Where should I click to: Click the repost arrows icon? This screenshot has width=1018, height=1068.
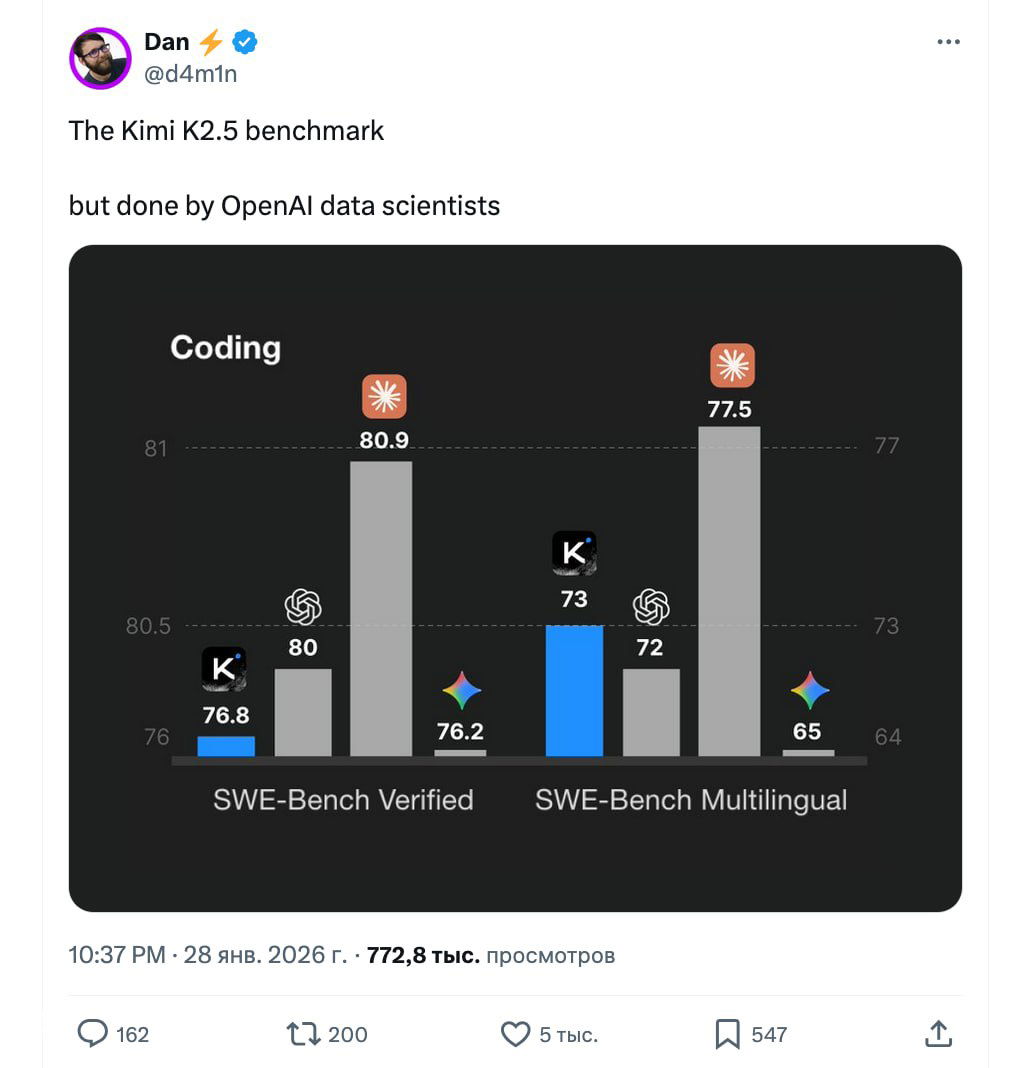pos(303,1033)
